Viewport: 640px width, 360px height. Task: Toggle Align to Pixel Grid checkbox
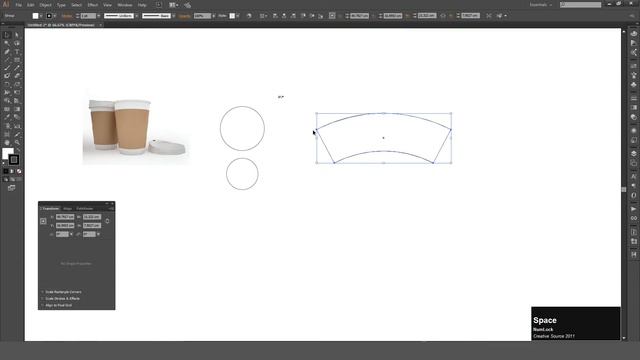point(42,305)
